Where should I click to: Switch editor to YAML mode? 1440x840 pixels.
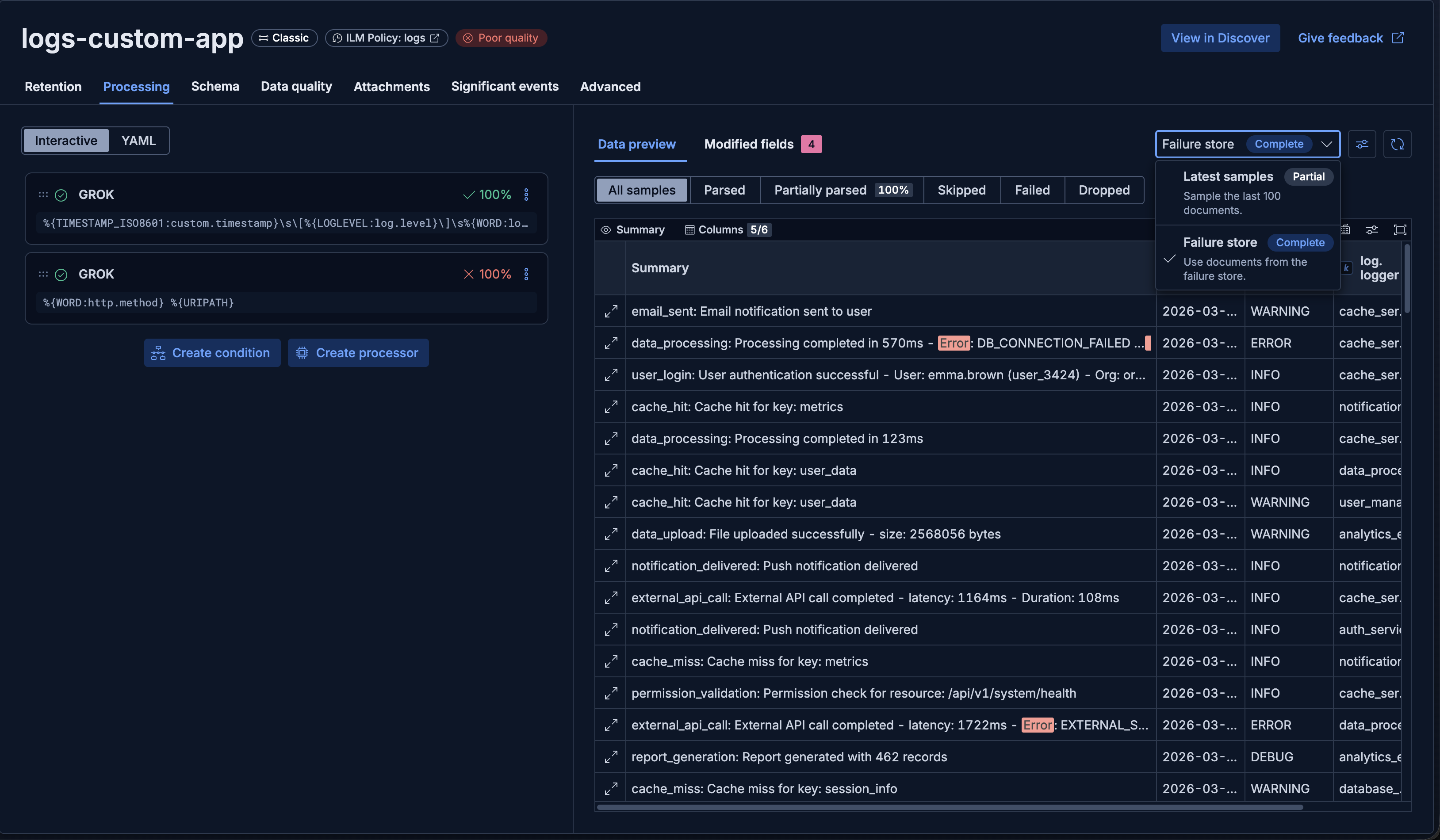(138, 141)
